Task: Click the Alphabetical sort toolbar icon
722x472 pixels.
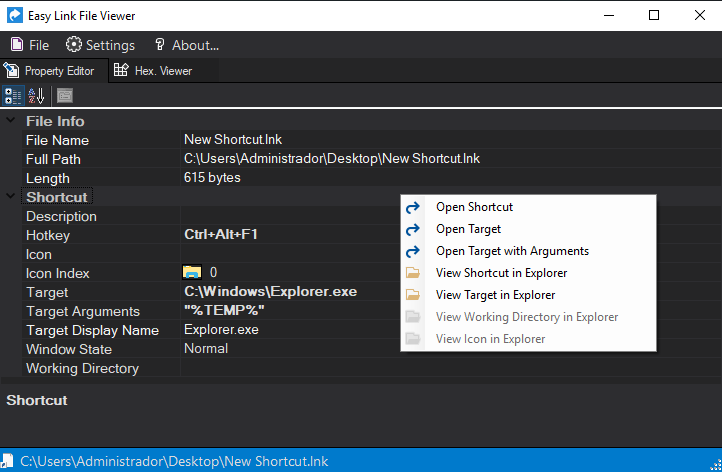Action: pos(36,96)
